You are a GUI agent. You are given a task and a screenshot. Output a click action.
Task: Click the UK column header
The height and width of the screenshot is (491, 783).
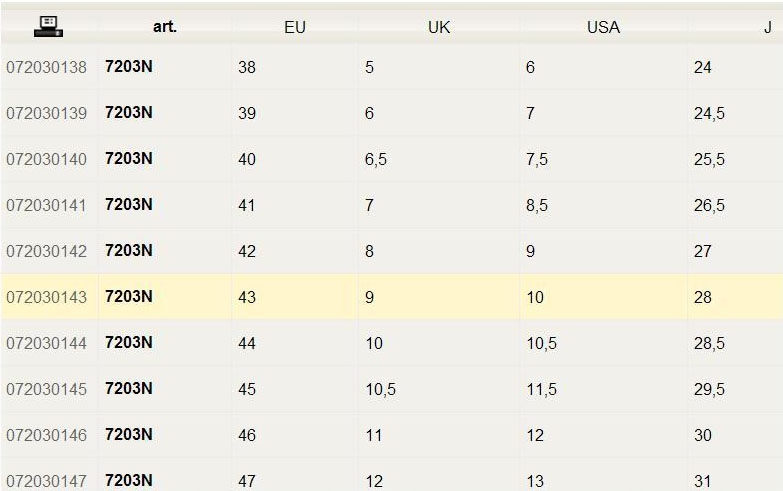[439, 27]
